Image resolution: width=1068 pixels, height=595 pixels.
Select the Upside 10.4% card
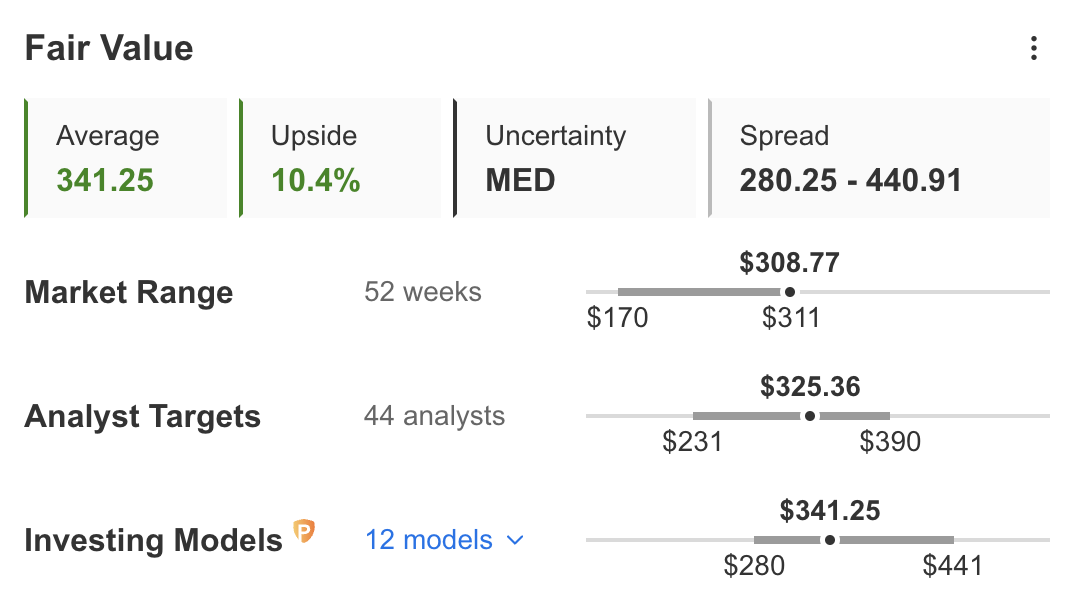pos(340,158)
